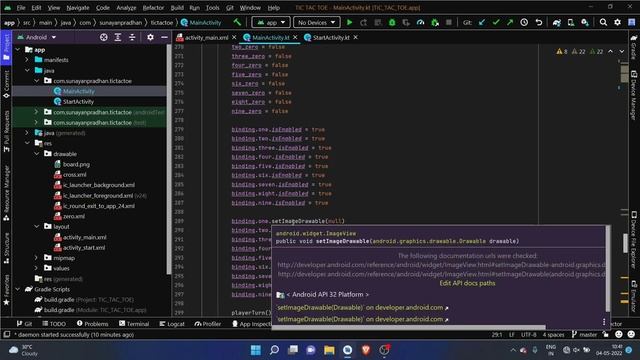The height and width of the screenshot is (360, 640).
Task: Collapse all in Project panel
Action: (x=132, y=37)
